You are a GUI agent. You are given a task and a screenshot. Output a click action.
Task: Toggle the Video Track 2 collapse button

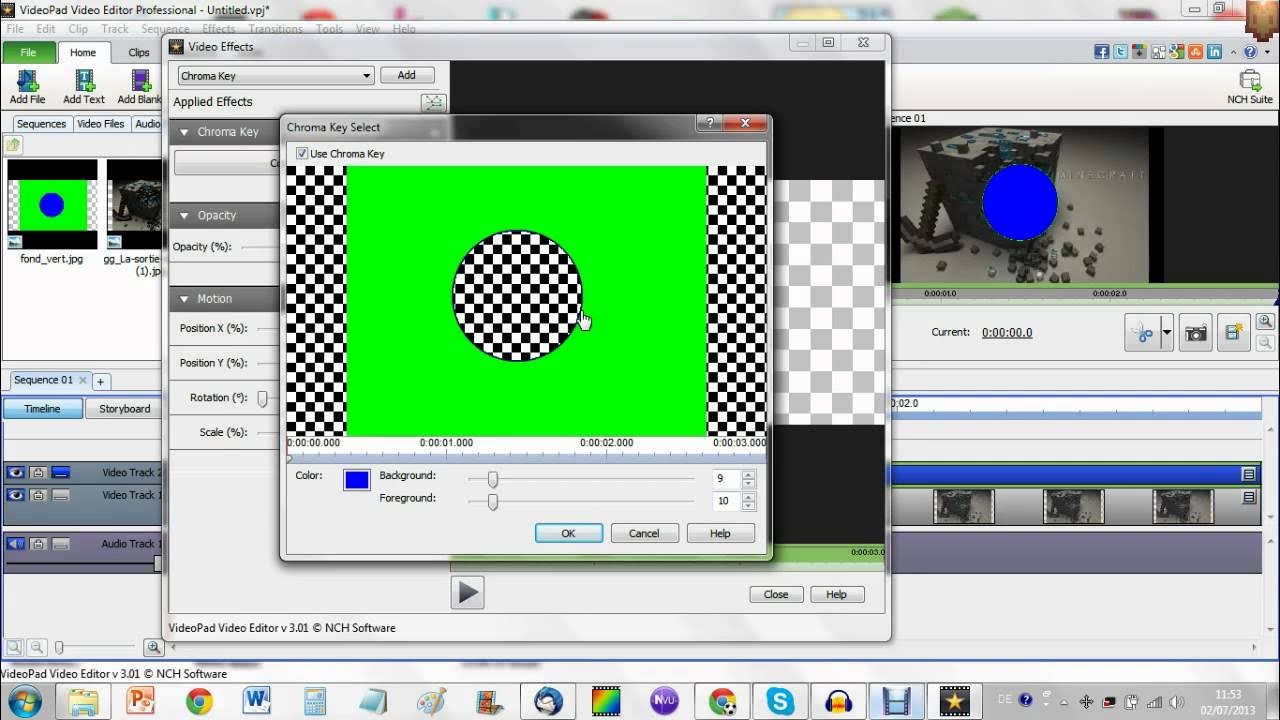[61, 473]
